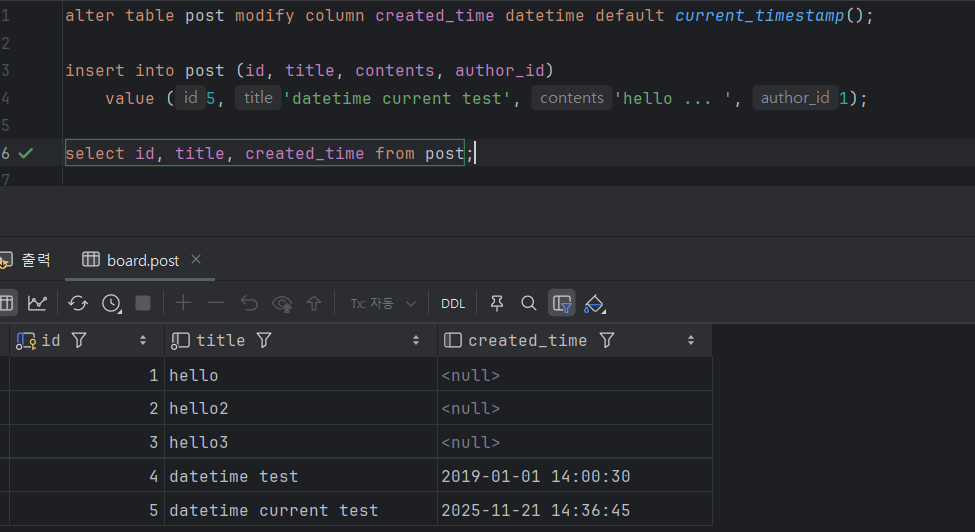Image resolution: width=975 pixels, height=532 pixels.
Task: Click the author_id parameter hint in editor
Action: (795, 98)
